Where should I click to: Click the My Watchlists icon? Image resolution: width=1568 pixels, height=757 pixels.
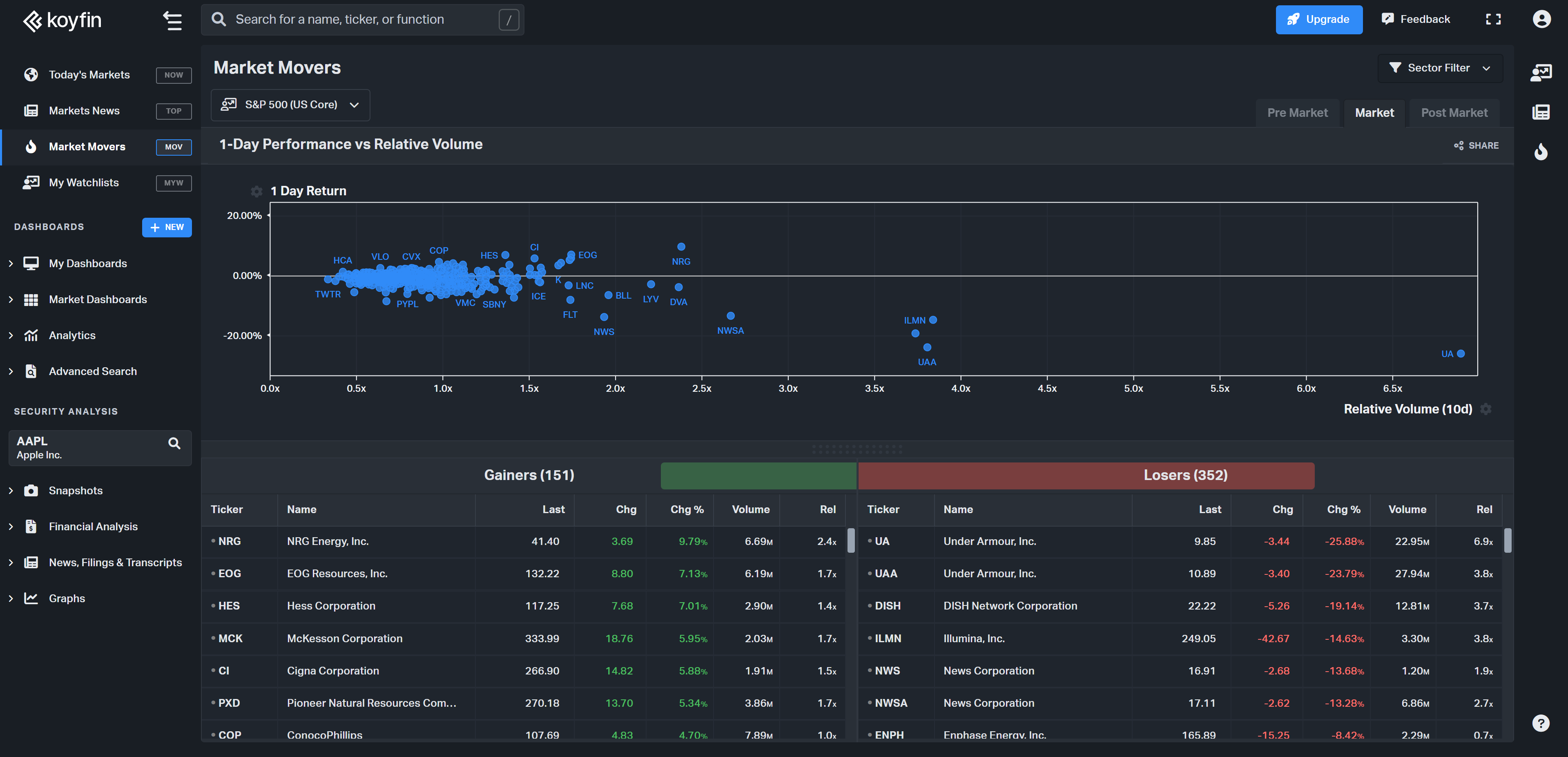[31, 183]
